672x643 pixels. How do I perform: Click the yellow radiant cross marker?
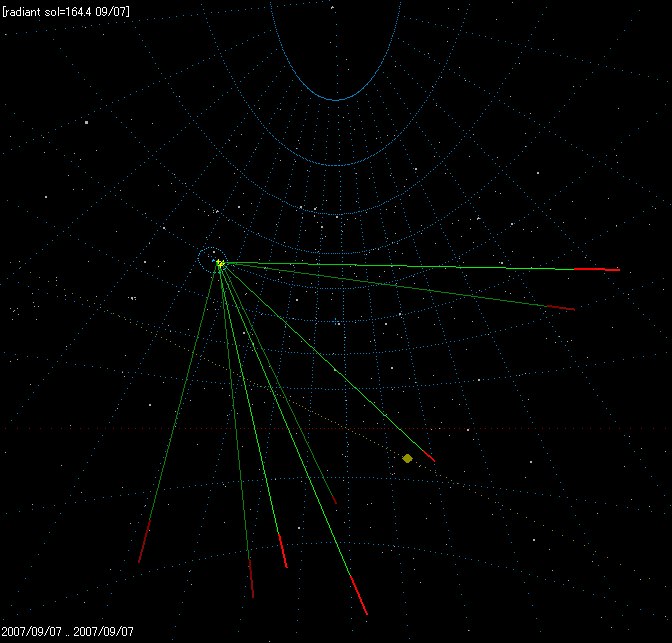(220, 263)
